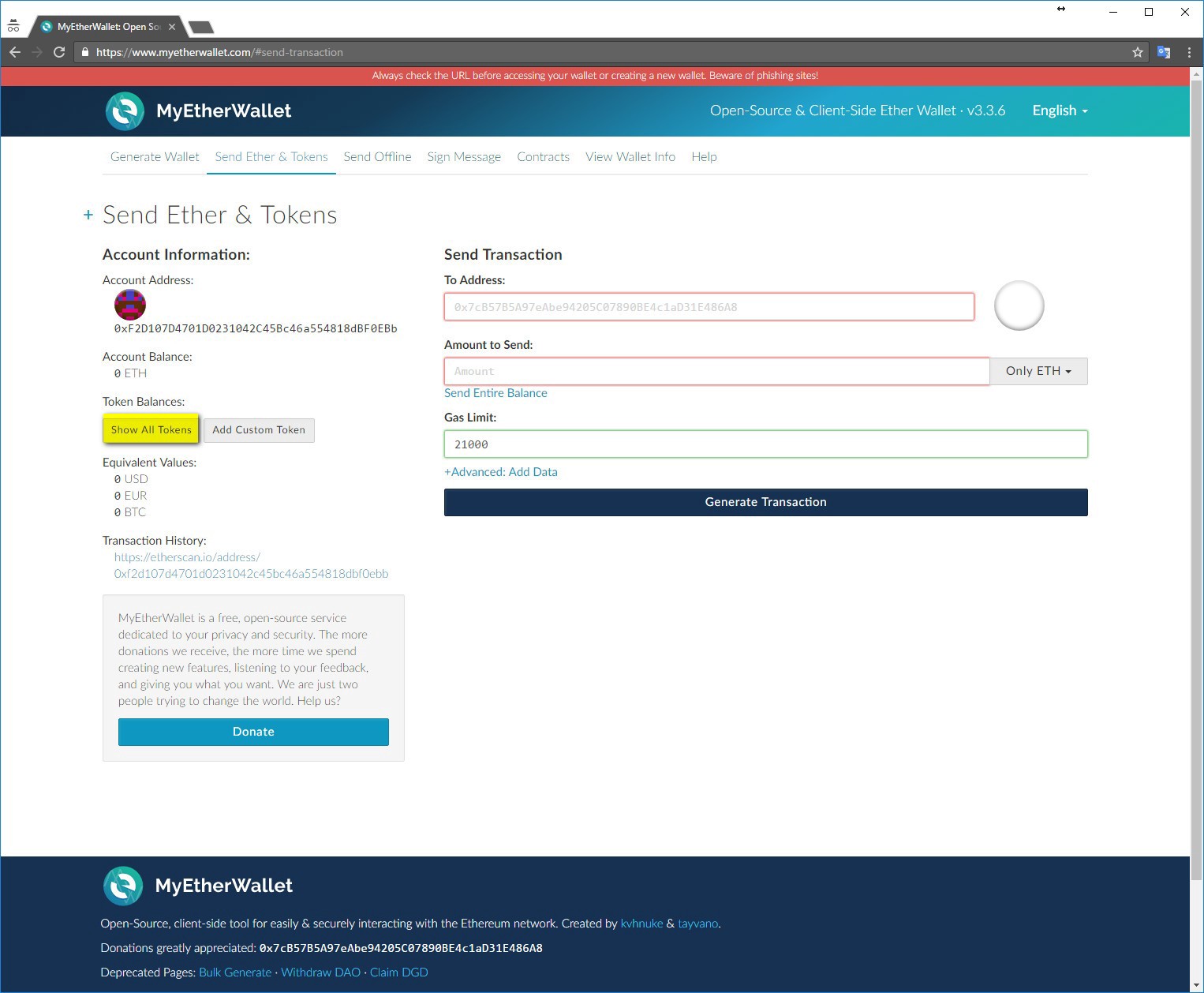Click the Generate Transaction button
Viewport: 1204px width, 993px height.
pyautogui.click(x=765, y=502)
